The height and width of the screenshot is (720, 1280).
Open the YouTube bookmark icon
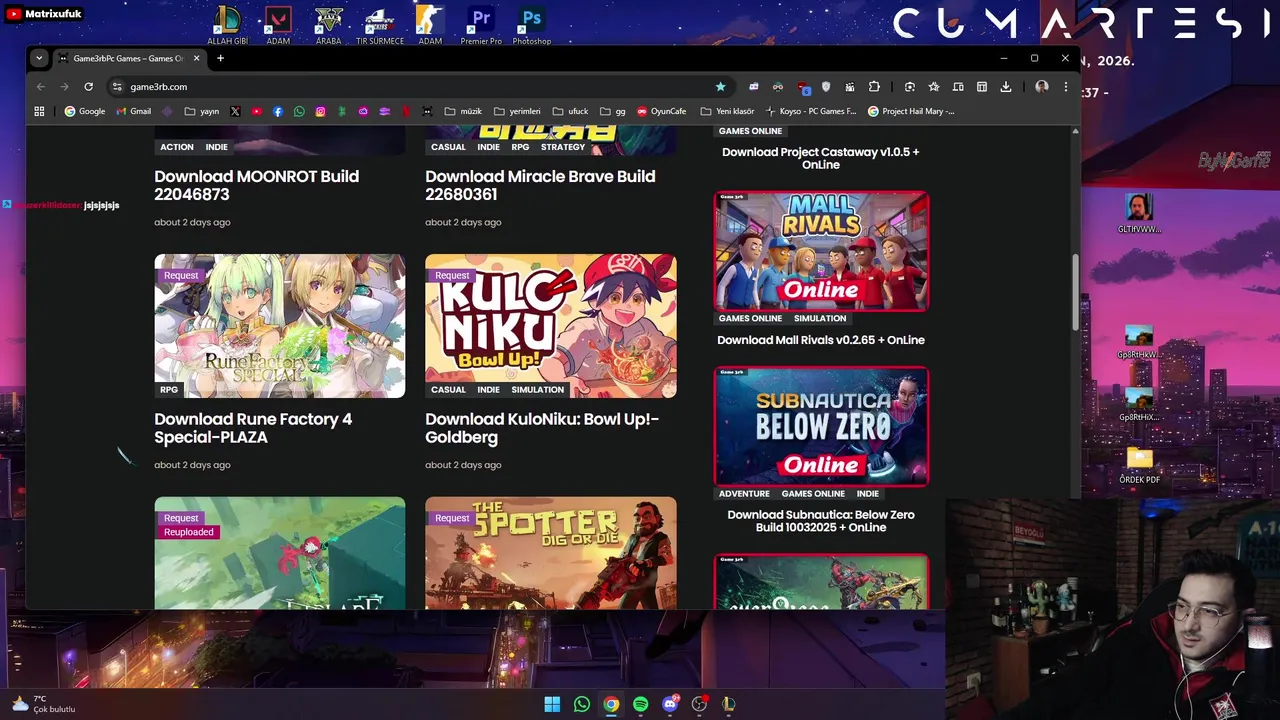tap(257, 111)
